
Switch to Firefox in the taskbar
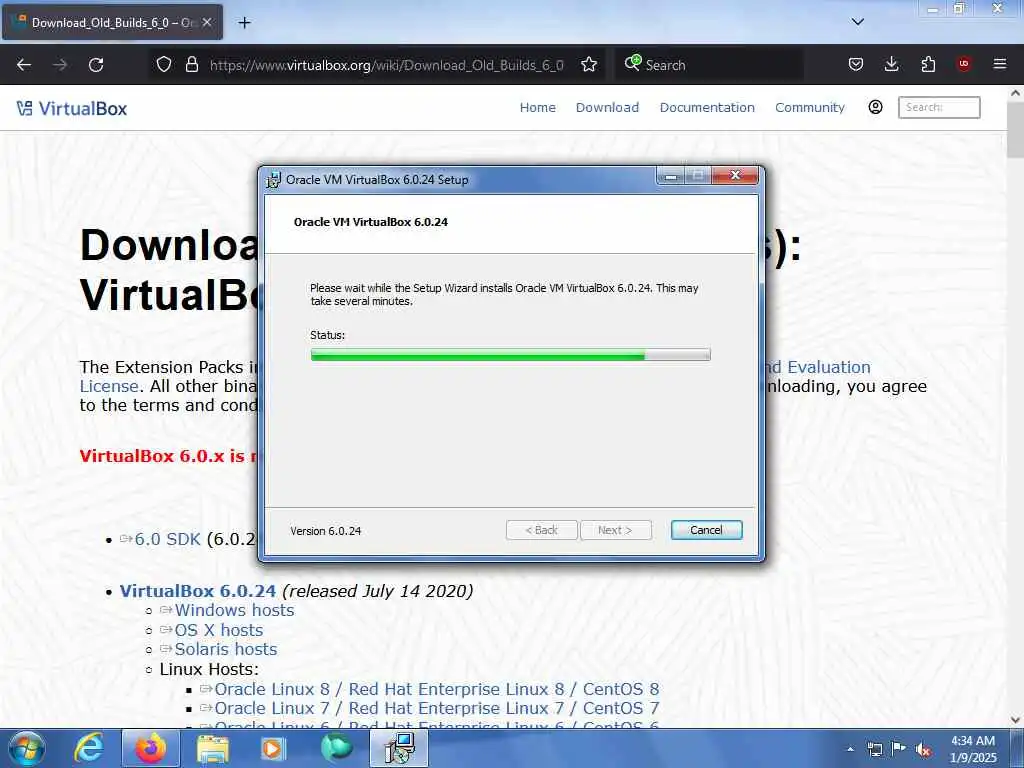pos(150,748)
